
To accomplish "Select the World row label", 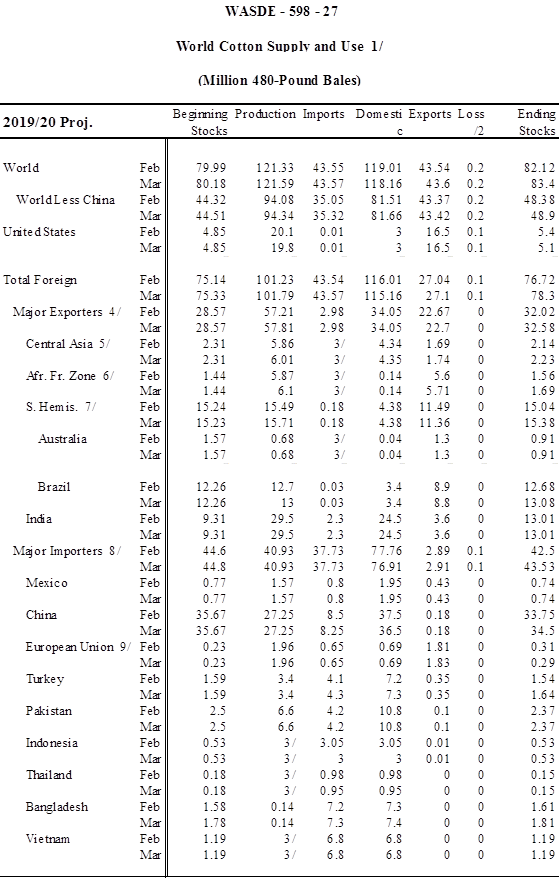I will click(x=21, y=168).
